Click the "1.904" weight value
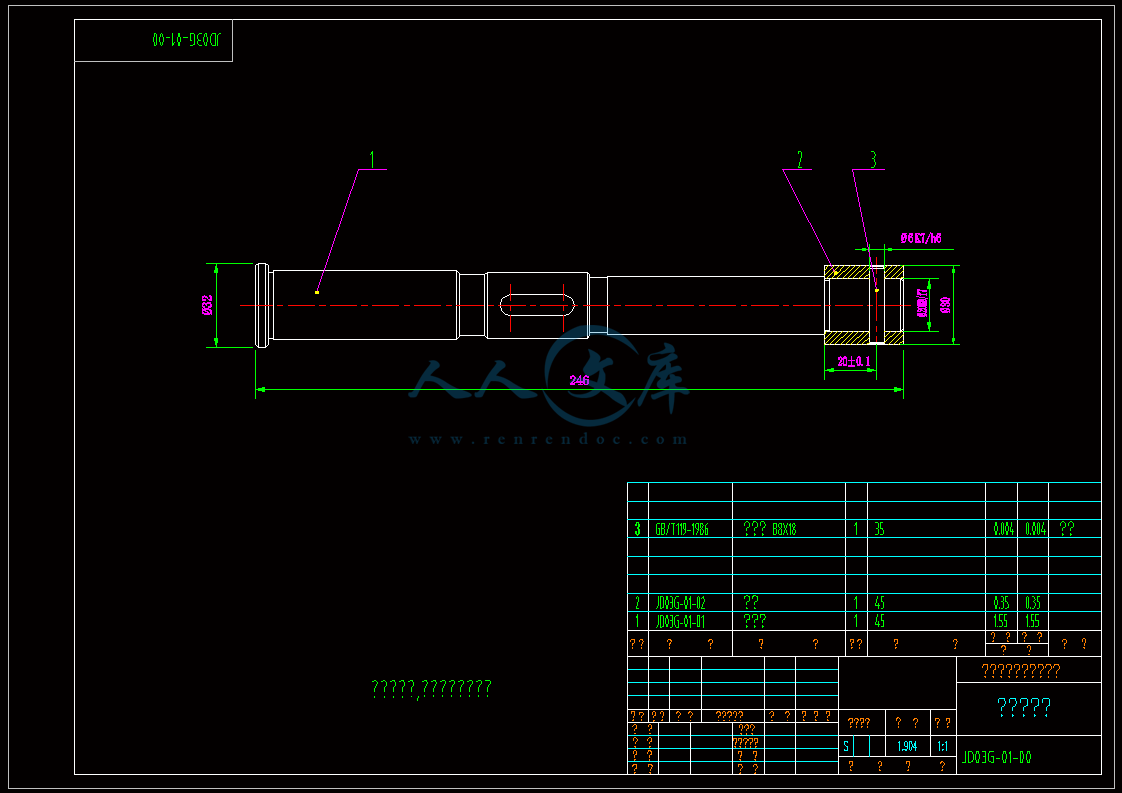Viewport: 1122px width, 793px height. 907,746
